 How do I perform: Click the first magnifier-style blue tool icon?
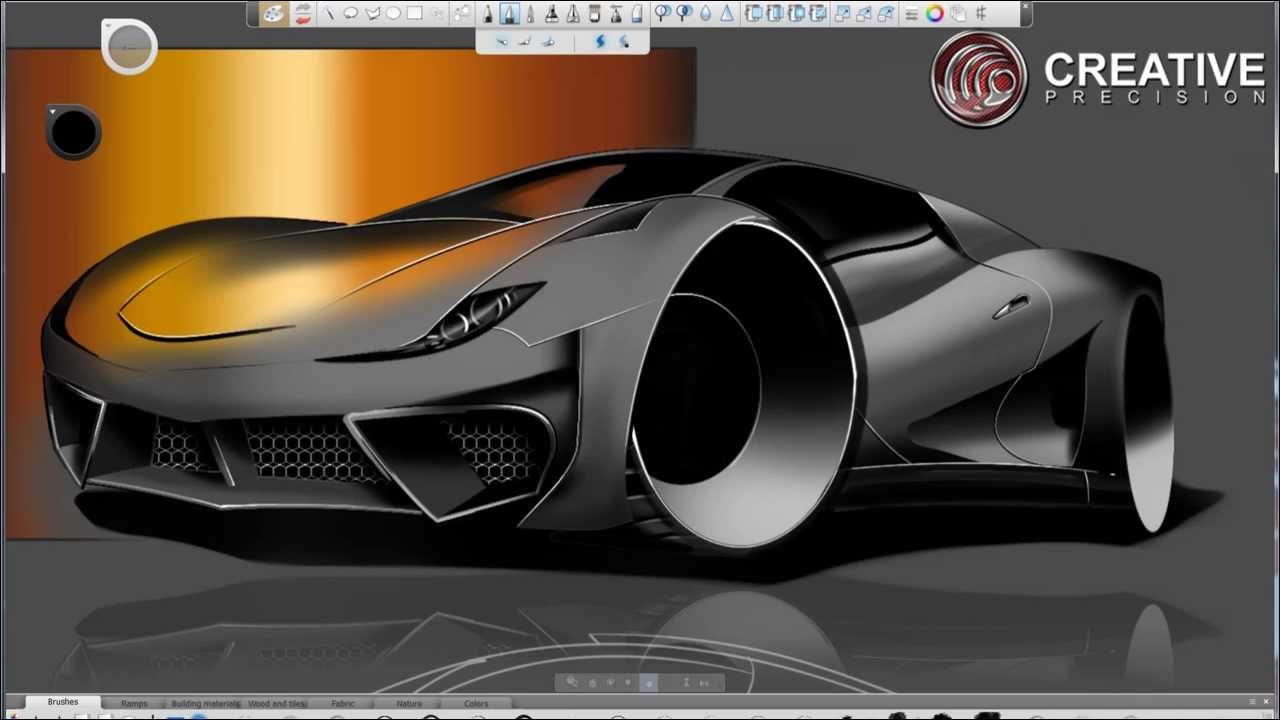662,13
